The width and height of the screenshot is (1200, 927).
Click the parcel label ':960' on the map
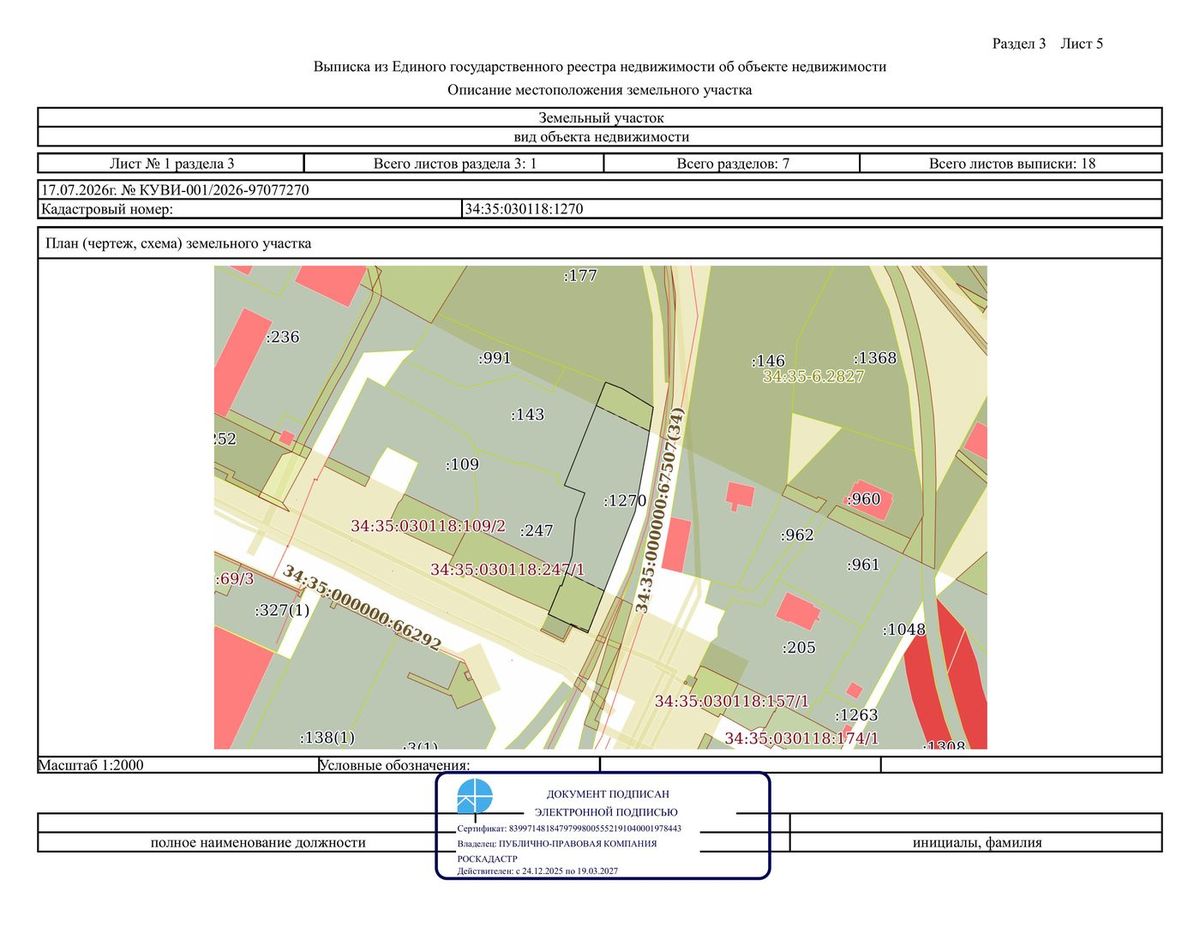coord(863,499)
